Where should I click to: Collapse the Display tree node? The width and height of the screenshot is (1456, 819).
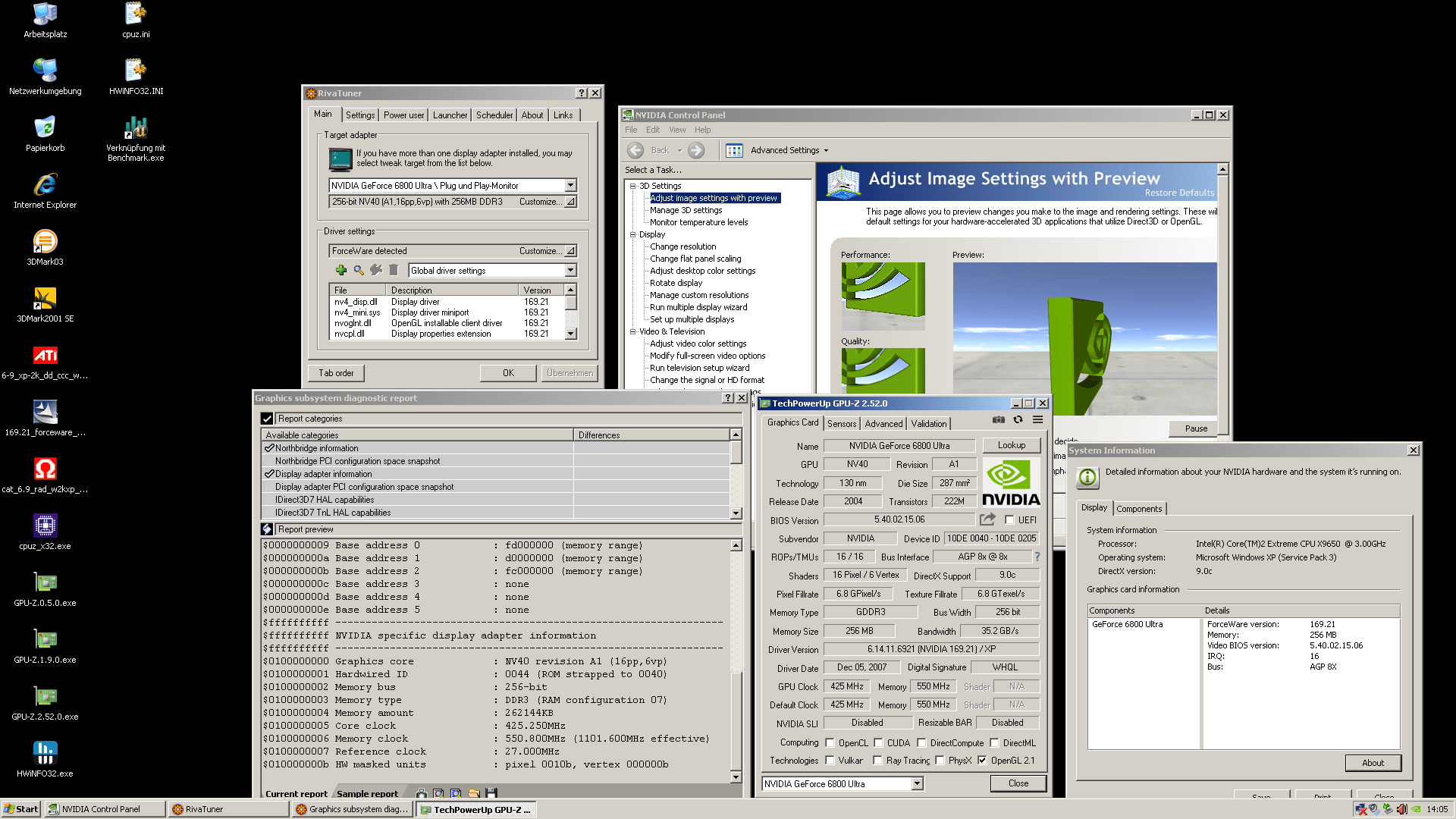click(632, 234)
